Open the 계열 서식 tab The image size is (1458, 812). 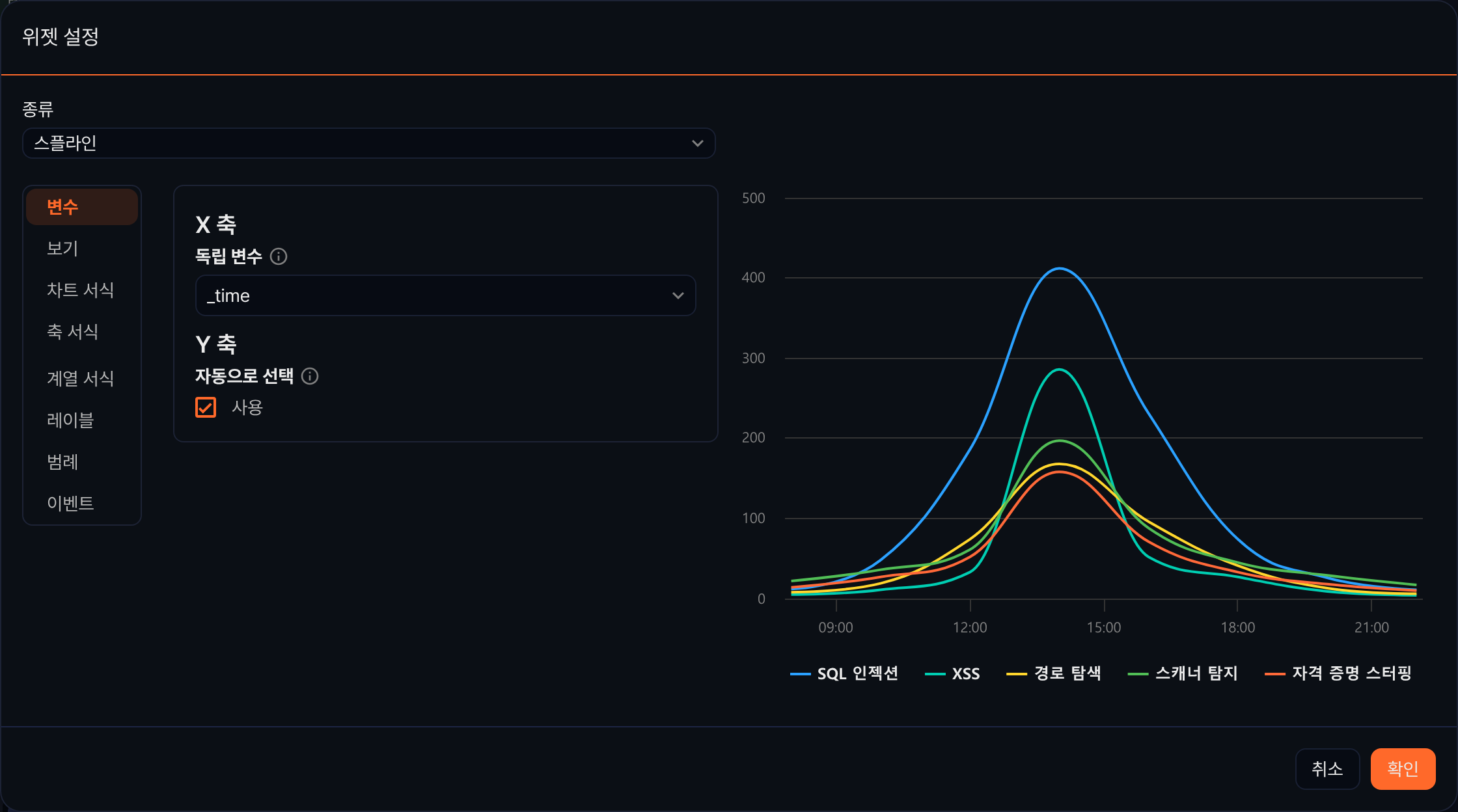(82, 379)
